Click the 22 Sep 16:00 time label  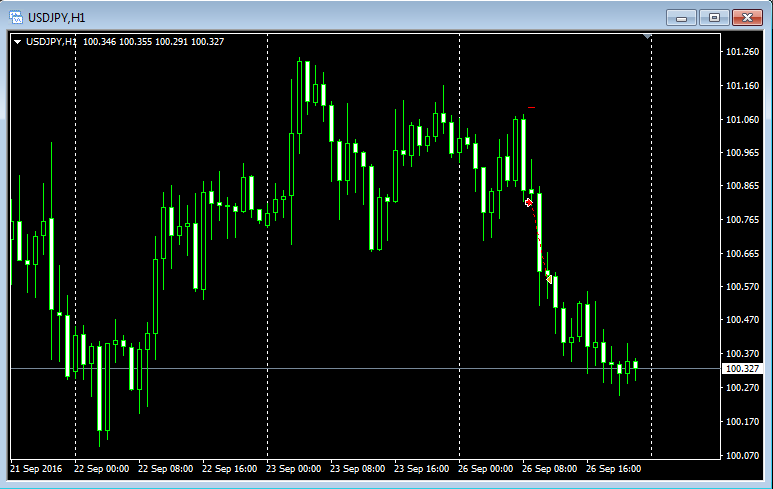point(230,469)
